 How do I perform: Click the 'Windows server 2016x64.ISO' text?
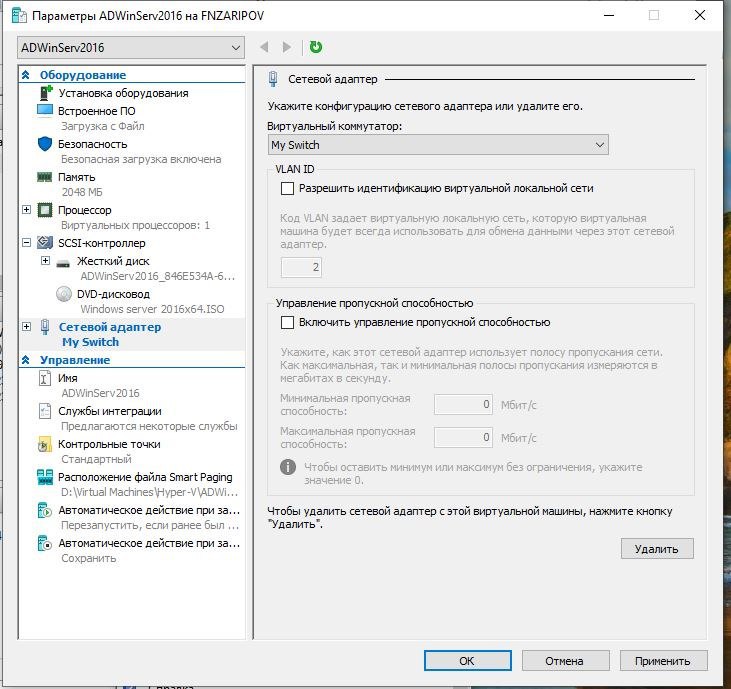(152, 309)
